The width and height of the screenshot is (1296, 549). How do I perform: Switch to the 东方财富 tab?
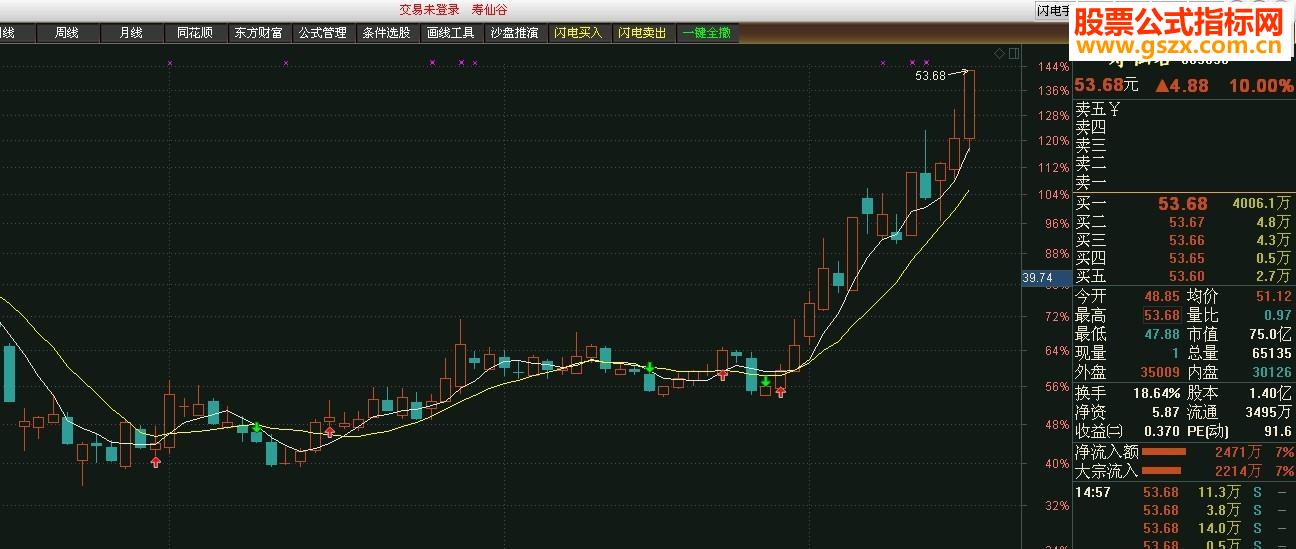[x=258, y=33]
